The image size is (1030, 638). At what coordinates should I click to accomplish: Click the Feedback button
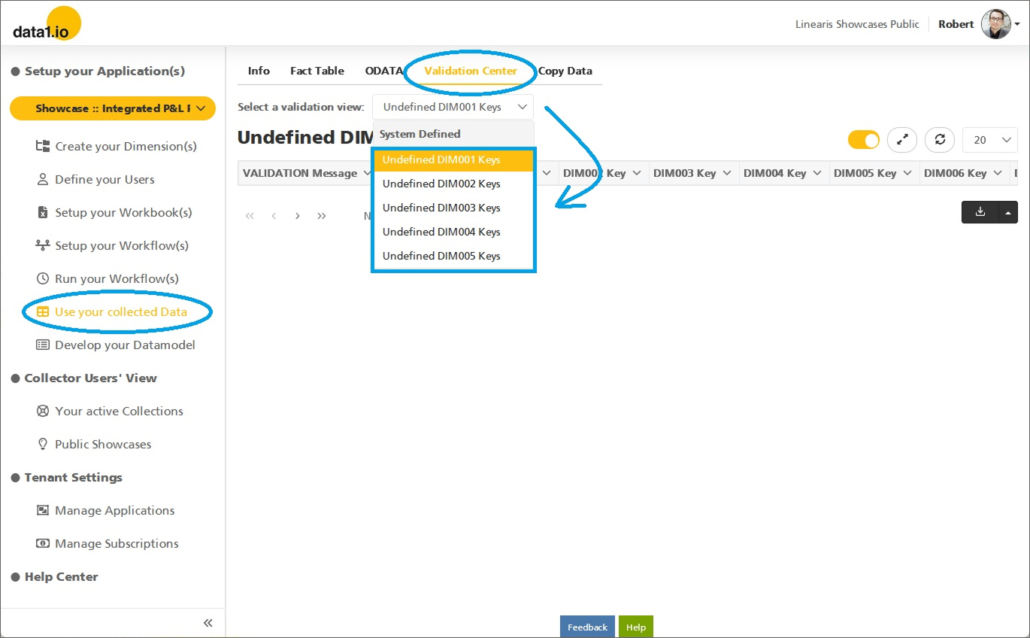point(587,627)
